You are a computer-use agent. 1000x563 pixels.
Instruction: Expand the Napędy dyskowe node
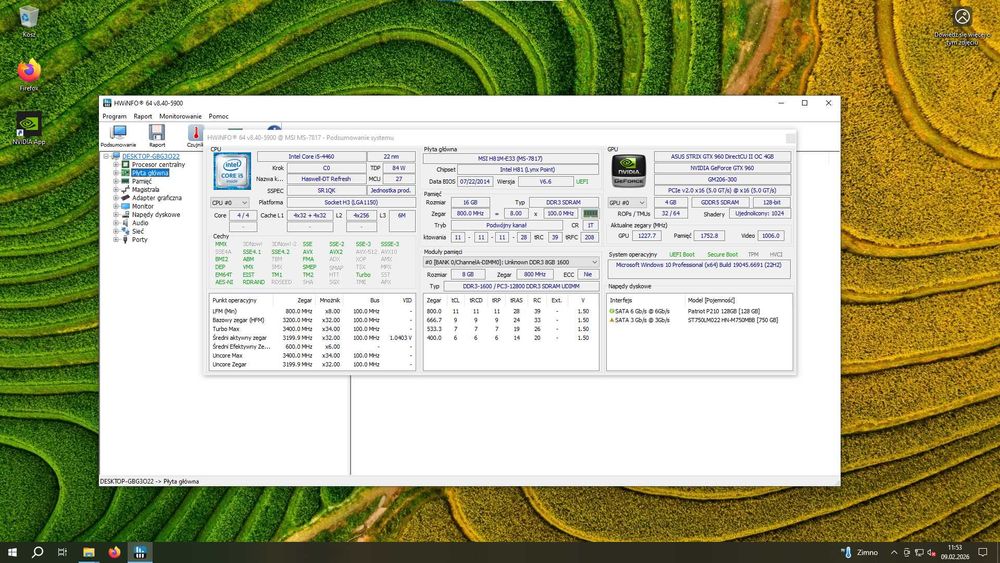point(116,214)
